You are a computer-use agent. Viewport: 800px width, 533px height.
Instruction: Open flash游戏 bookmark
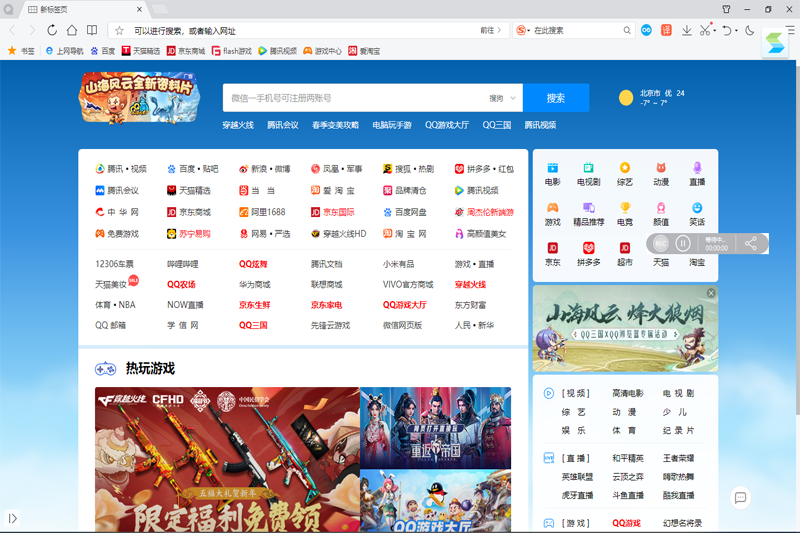[x=232, y=51]
